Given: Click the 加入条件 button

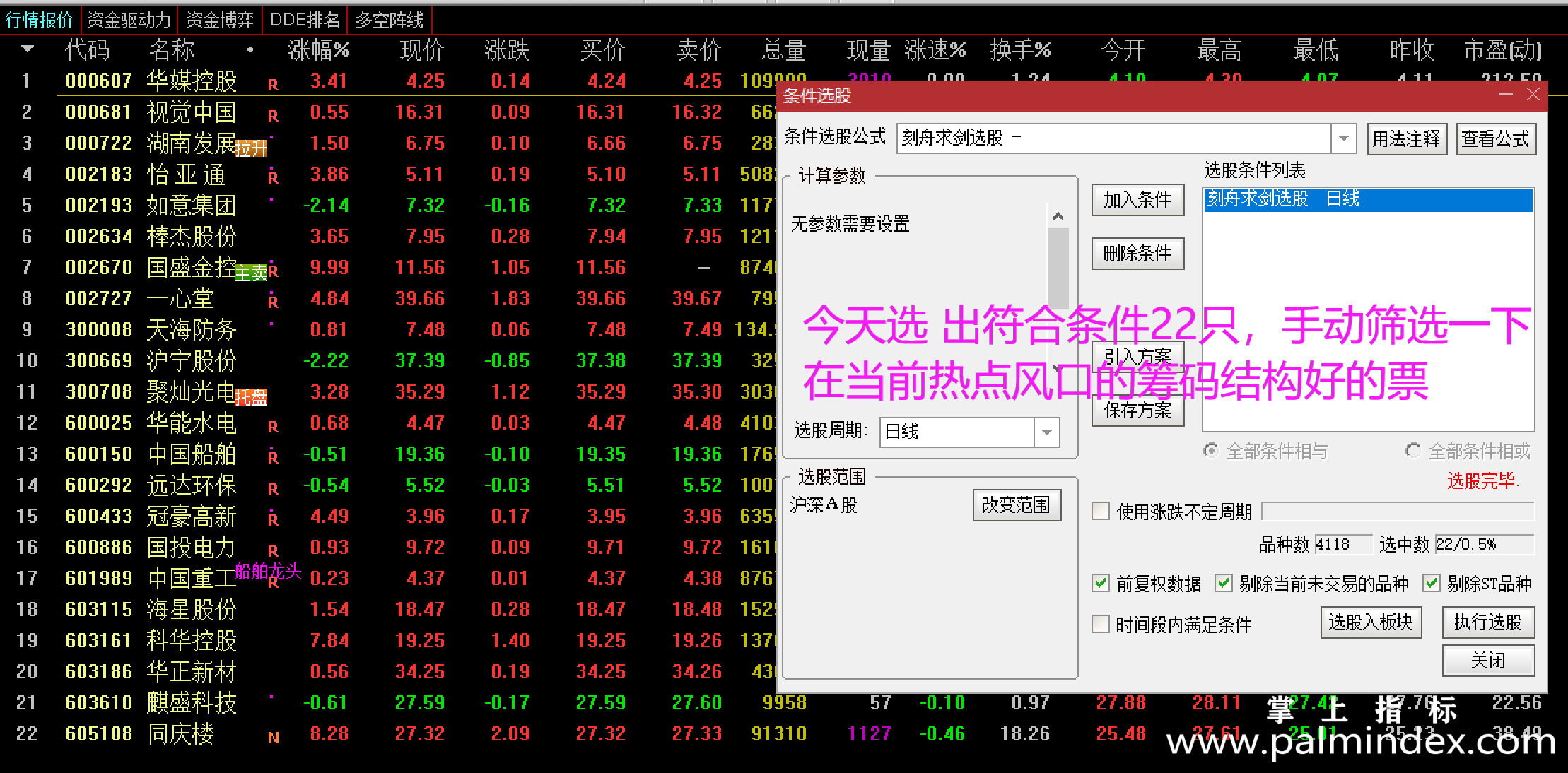Looking at the screenshot, I should (x=1137, y=200).
